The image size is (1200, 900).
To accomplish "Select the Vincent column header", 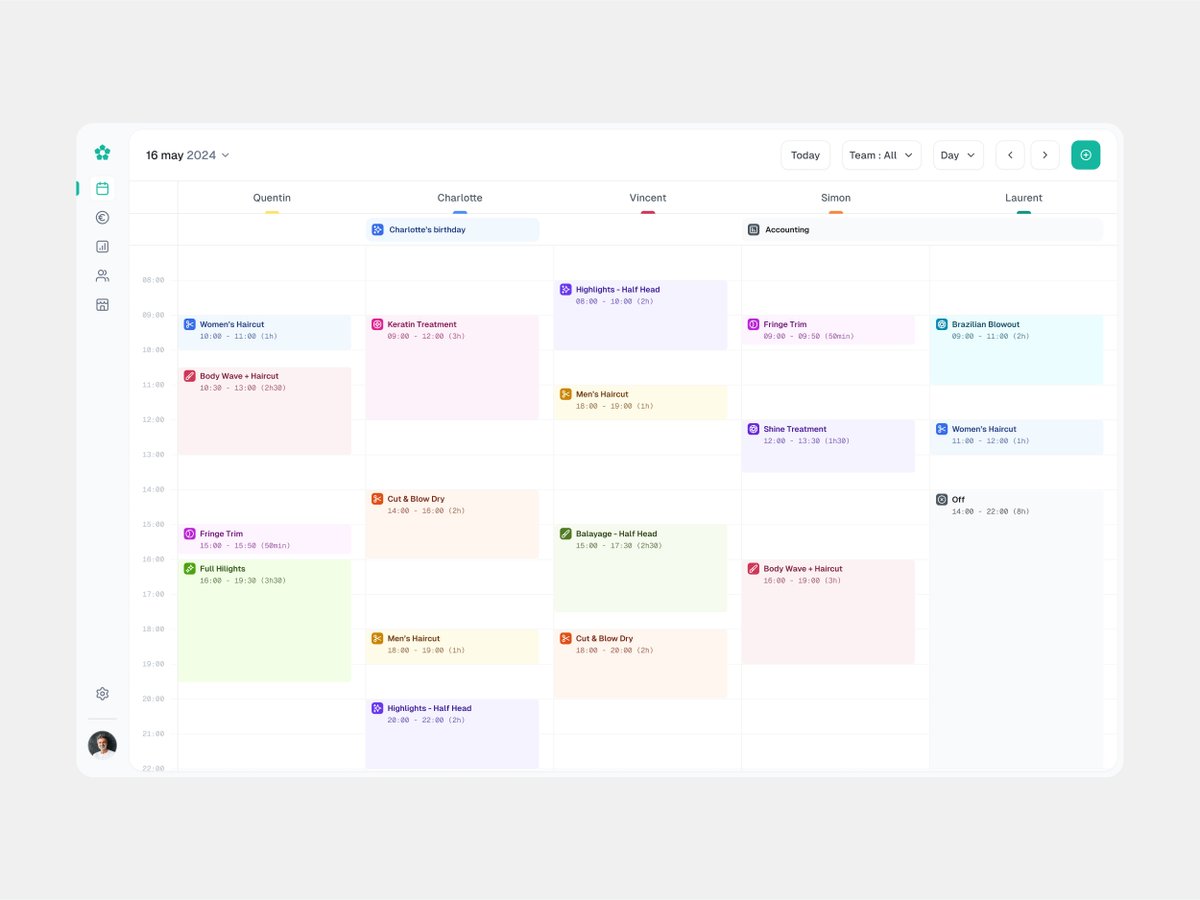I will tap(648, 198).
